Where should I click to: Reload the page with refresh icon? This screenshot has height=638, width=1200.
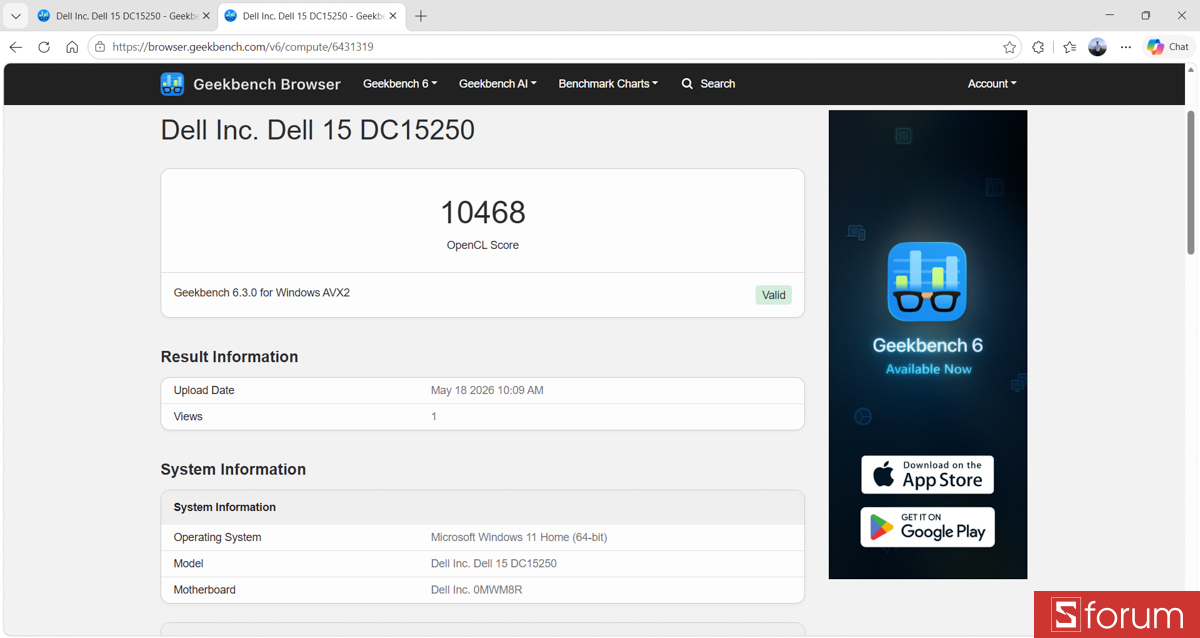44,47
